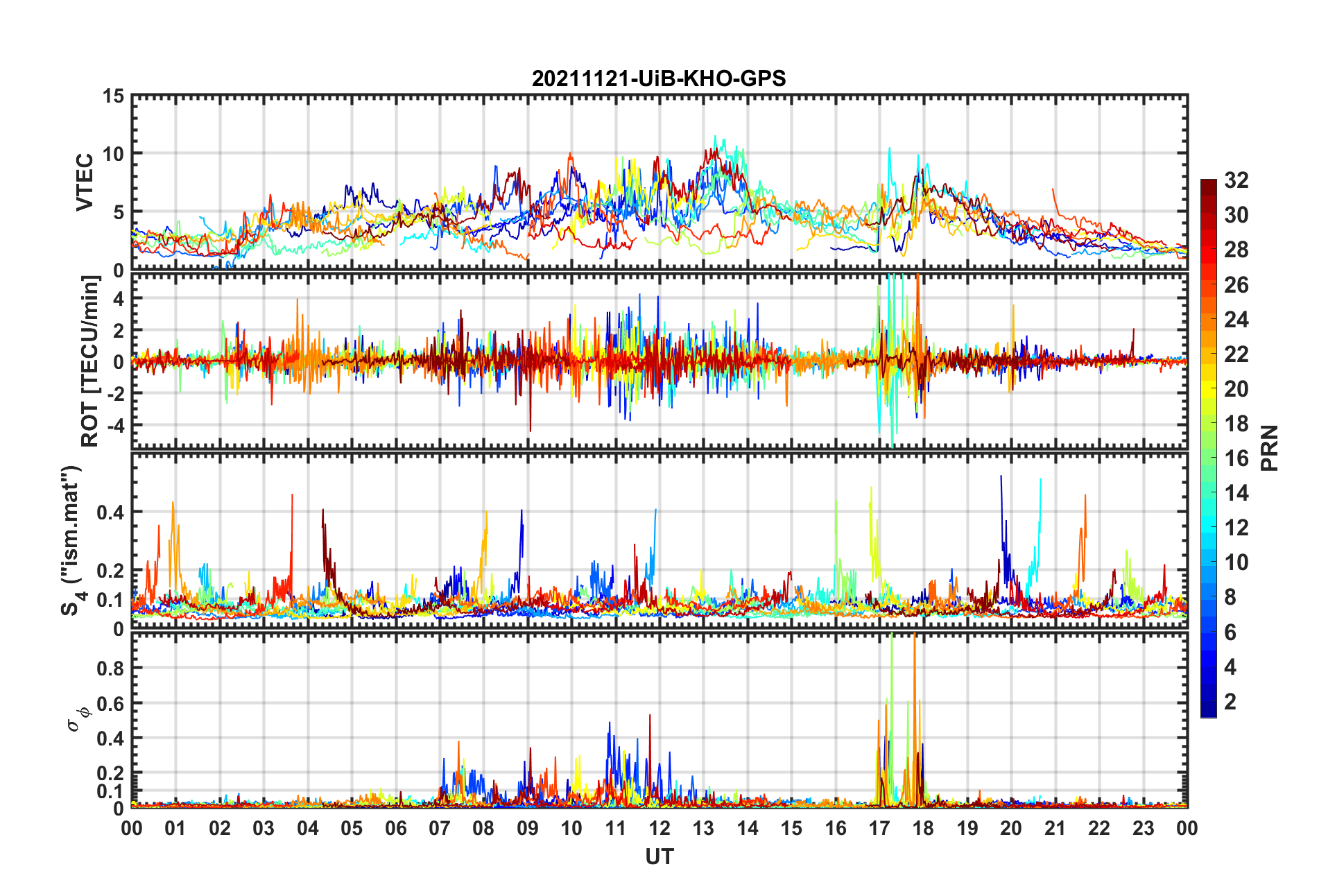Click the plot title 20211121-UiB-KHO-GPS
Screen dimensions: 1319x896
pos(659,78)
